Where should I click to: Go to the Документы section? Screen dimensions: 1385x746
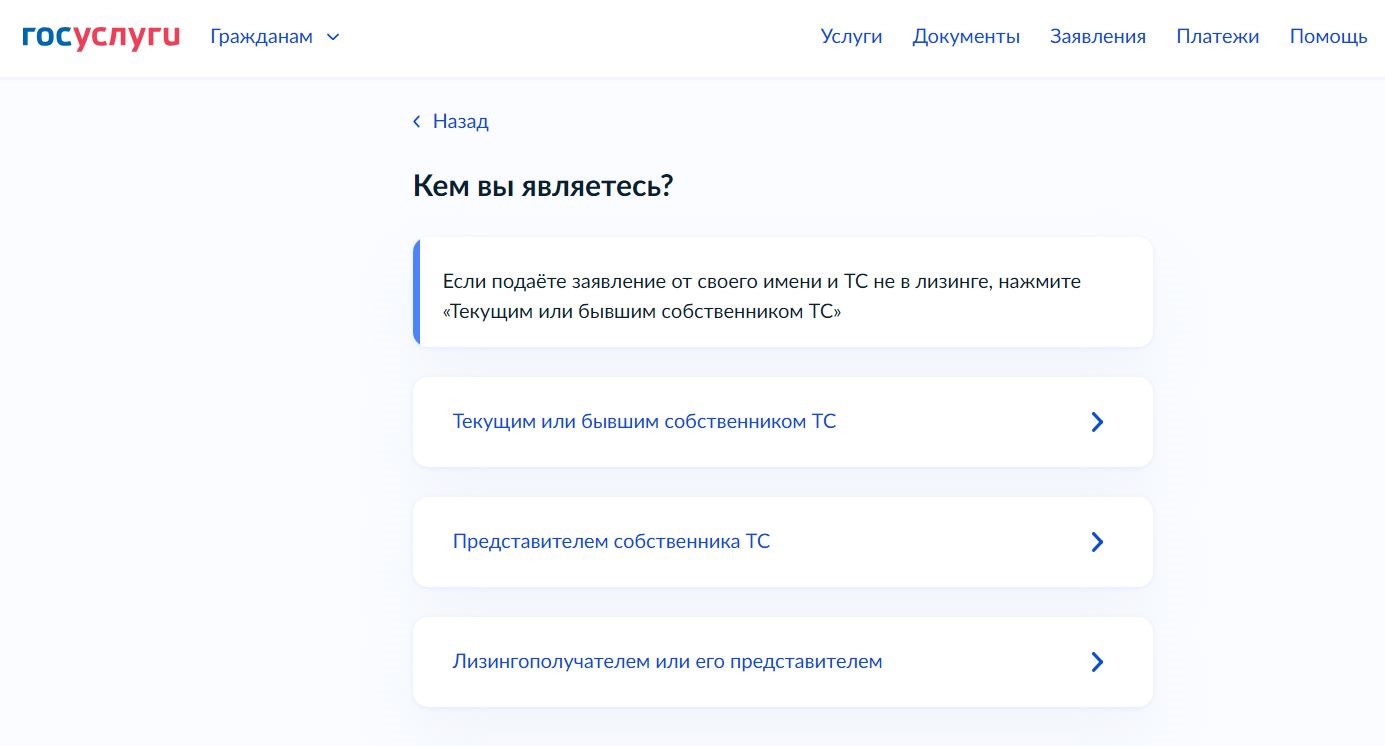point(966,37)
